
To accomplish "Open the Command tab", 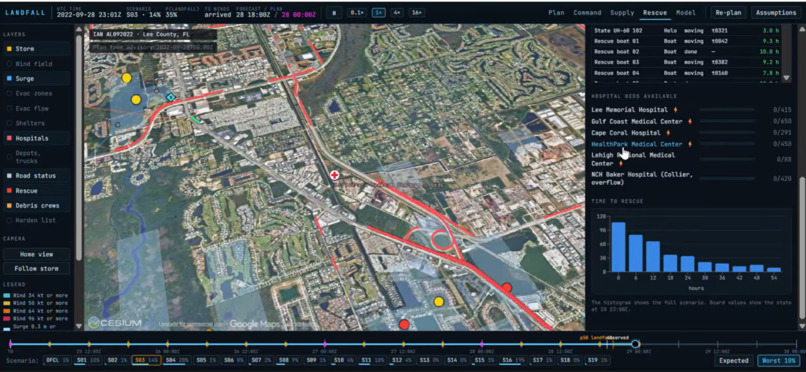I will pos(587,13).
